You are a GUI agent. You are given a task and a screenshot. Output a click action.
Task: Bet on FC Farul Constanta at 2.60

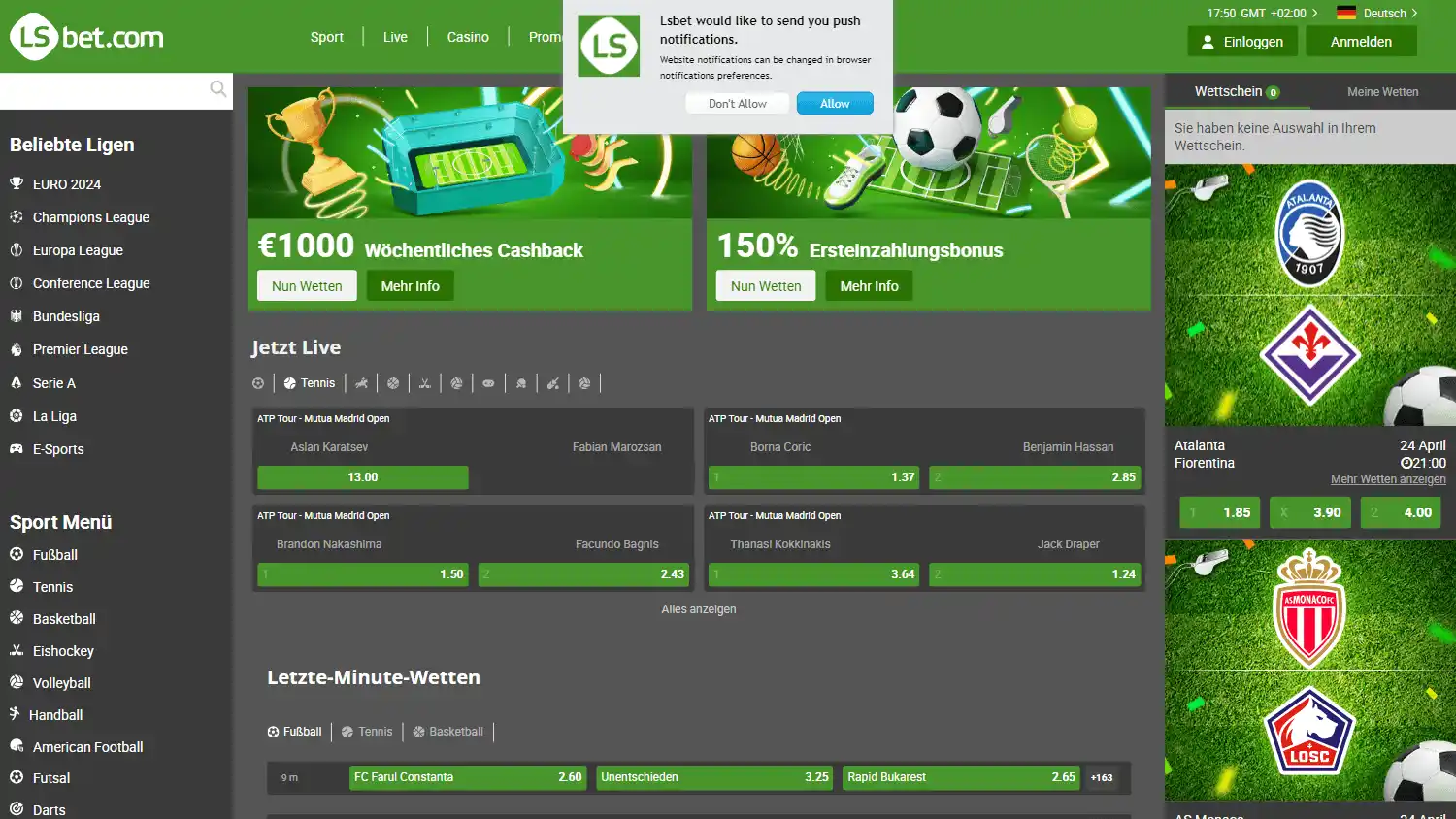(468, 777)
